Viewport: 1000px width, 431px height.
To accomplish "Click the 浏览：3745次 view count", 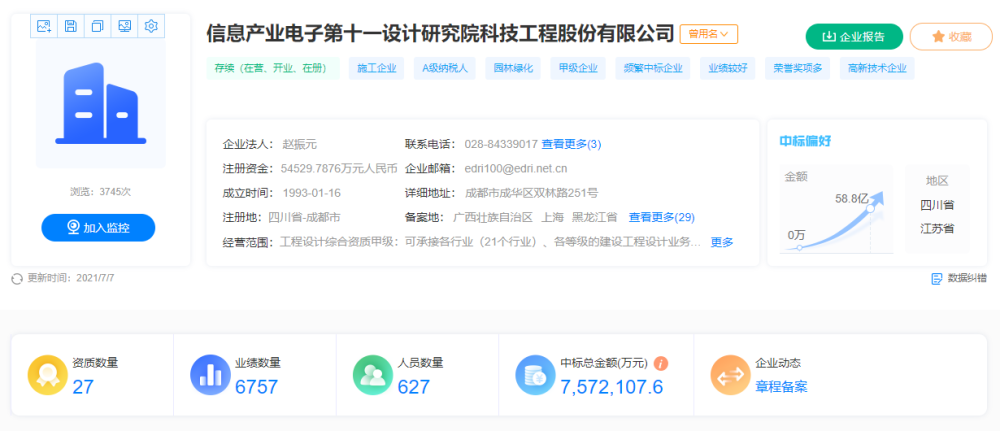I will [x=101, y=191].
